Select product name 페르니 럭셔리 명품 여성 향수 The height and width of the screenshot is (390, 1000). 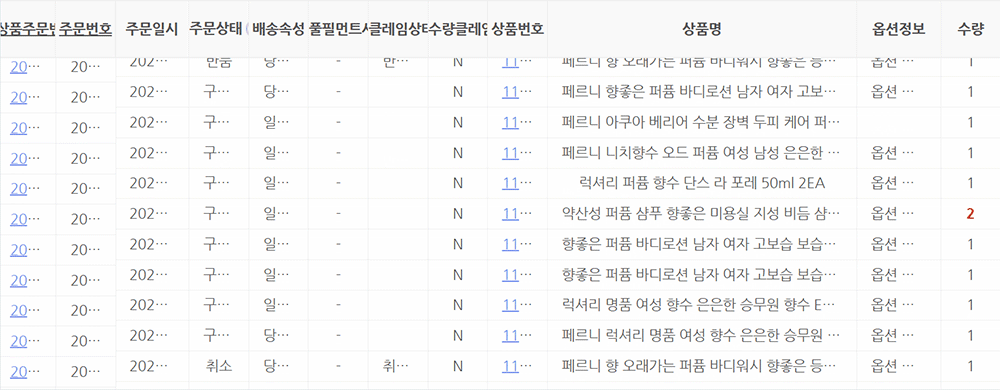(x=701, y=336)
